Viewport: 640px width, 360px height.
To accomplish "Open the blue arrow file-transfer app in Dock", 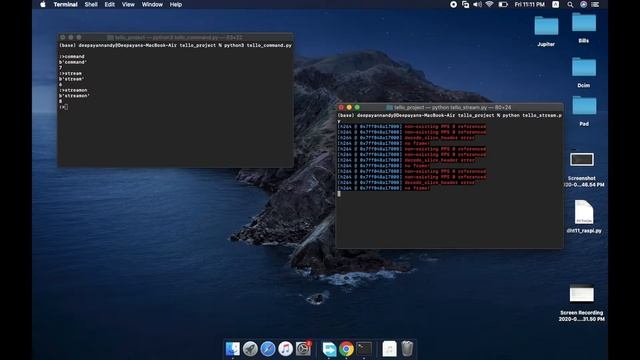I will (x=329, y=349).
